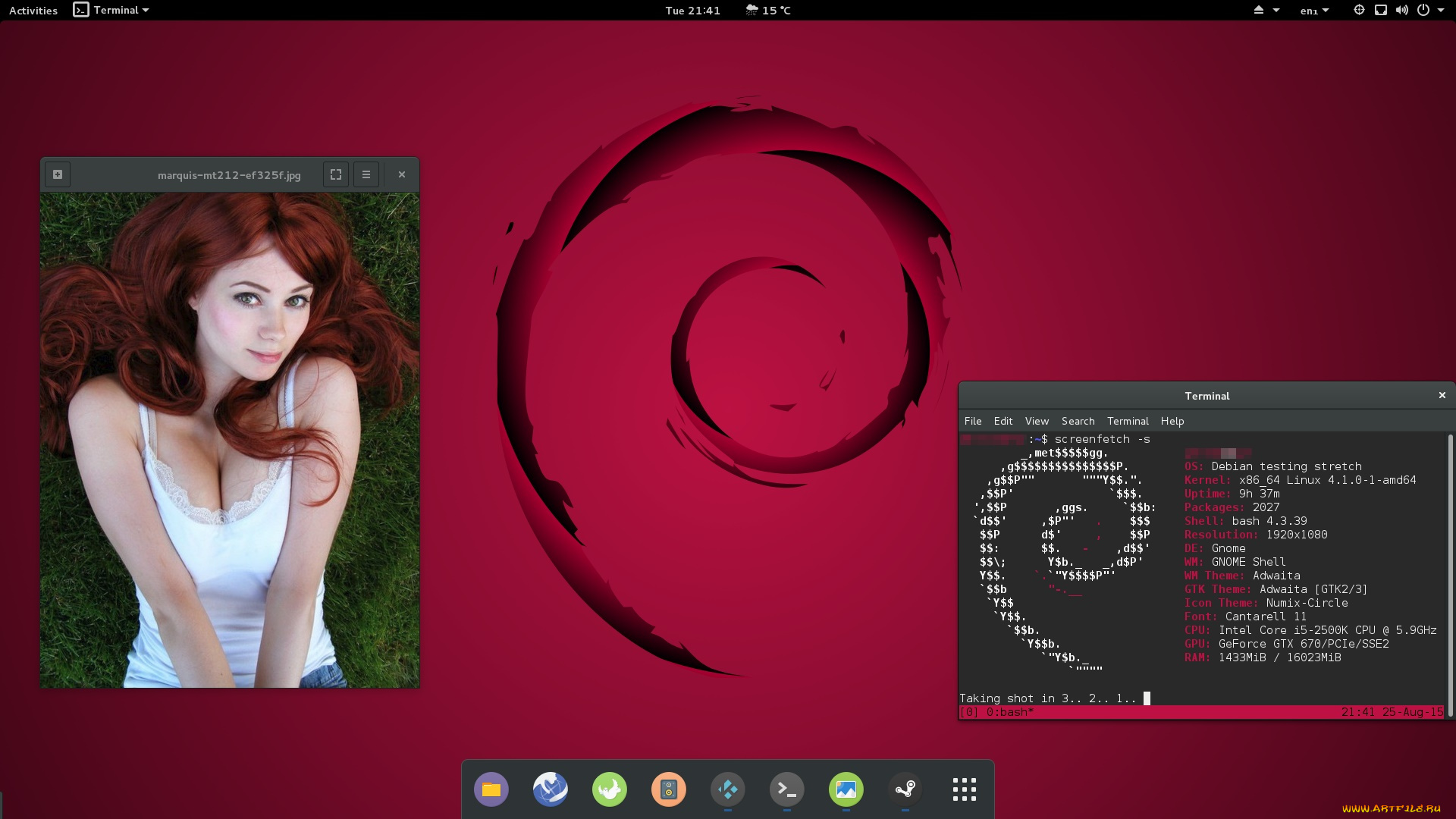Launch Steam from the dock

[905, 789]
